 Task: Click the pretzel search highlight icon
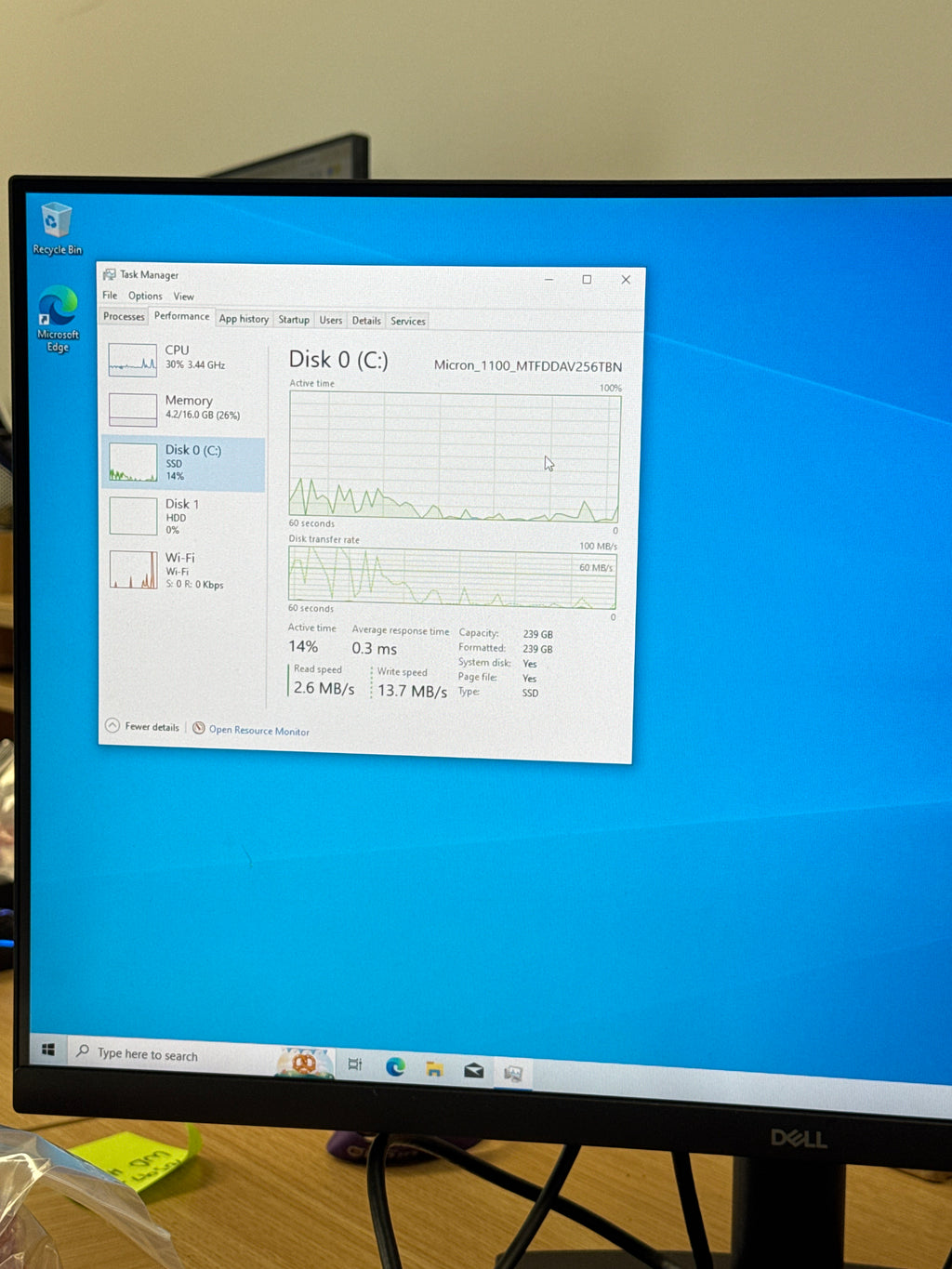click(x=304, y=1062)
